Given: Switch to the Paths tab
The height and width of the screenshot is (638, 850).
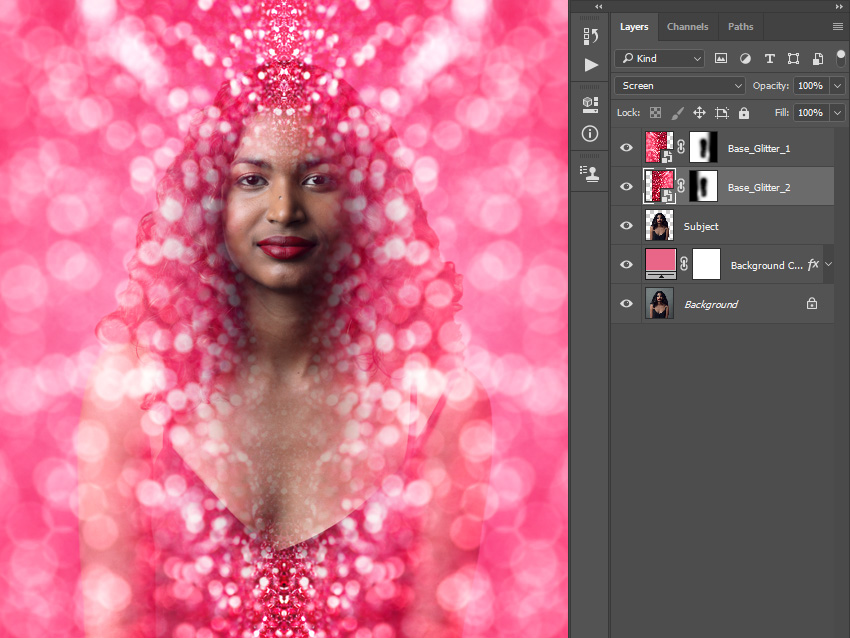Looking at the screenshot, I should (740, 27).
